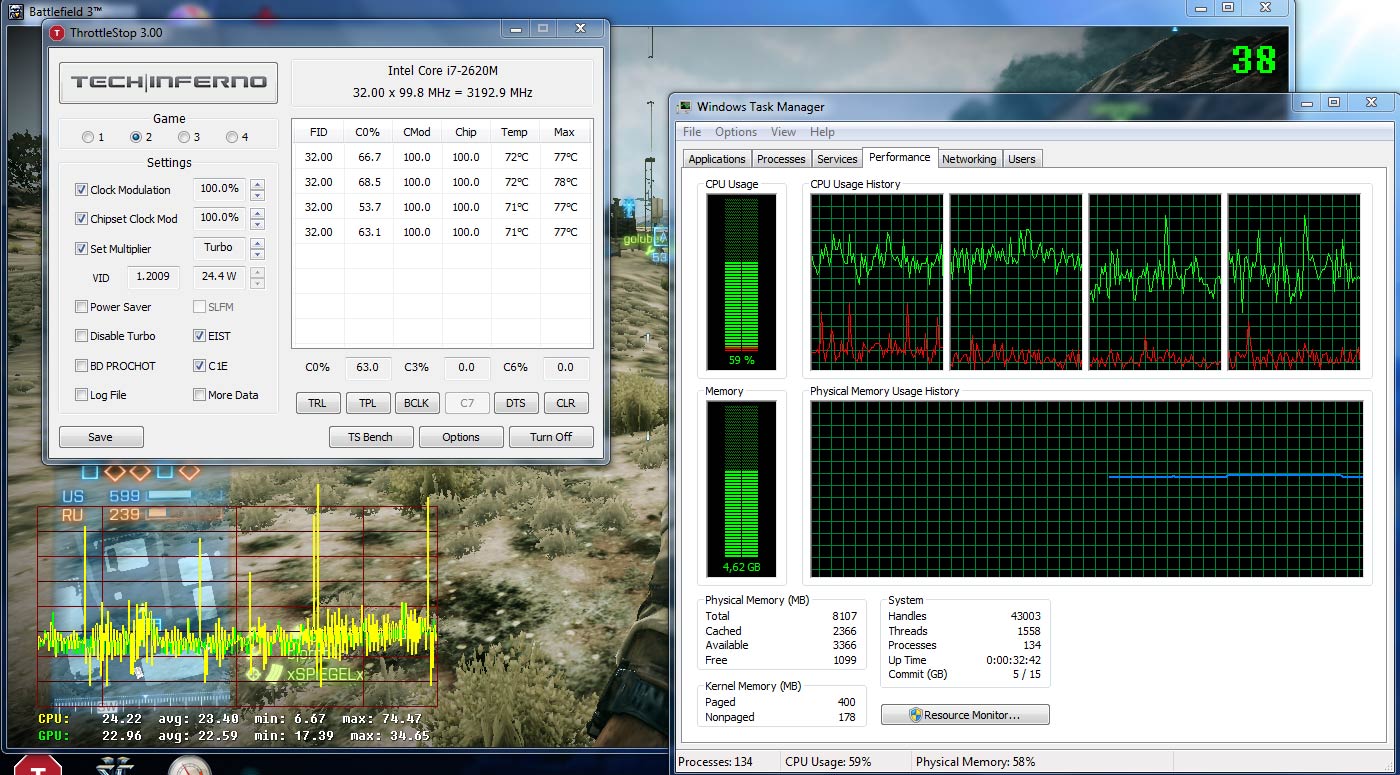This screenshot has height=775, width=1400.
Task: Open the Resource Monitor
Action: click(x=965, y=715)
